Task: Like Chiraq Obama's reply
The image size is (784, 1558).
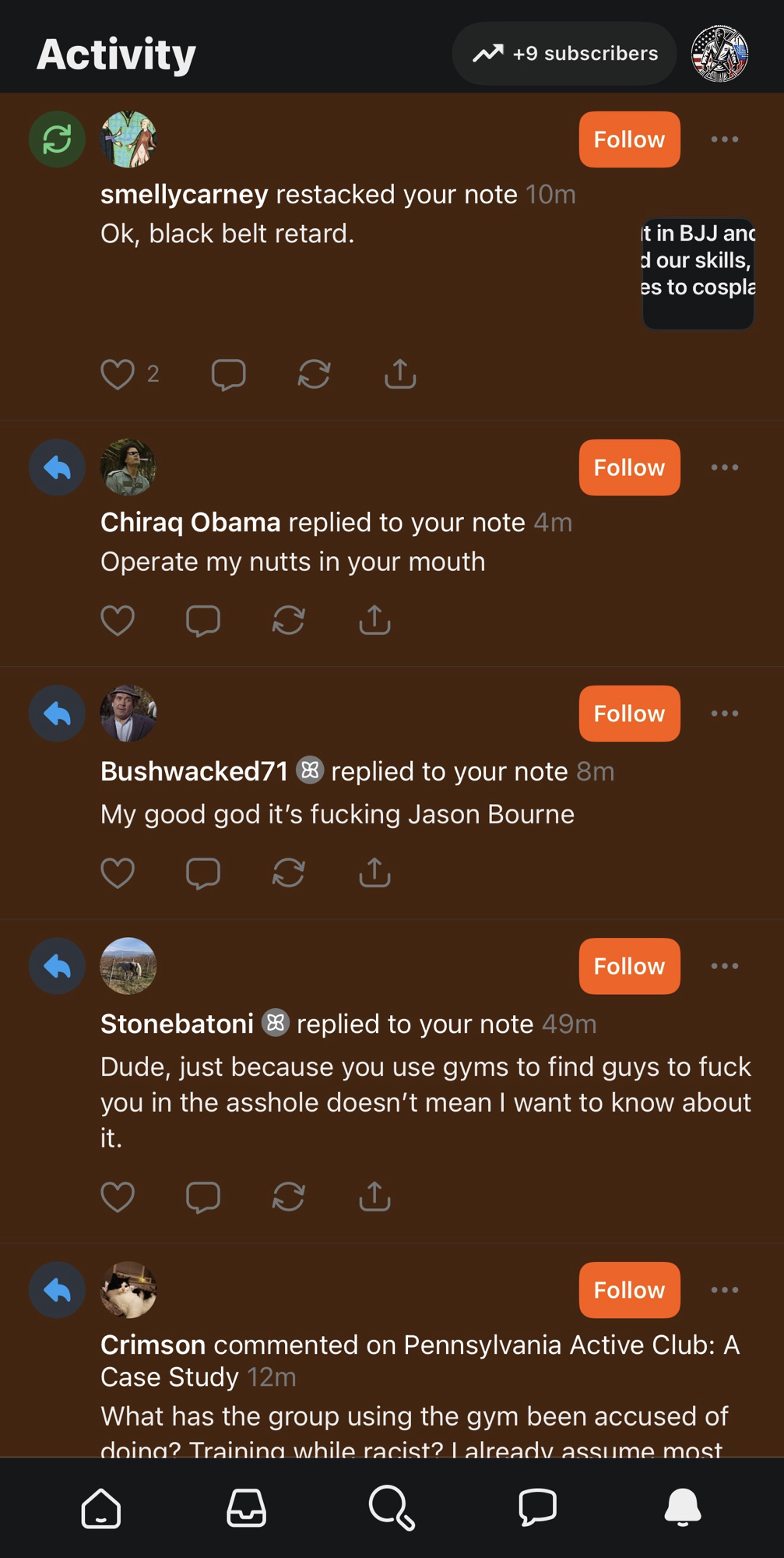Action: pos(118,621)
